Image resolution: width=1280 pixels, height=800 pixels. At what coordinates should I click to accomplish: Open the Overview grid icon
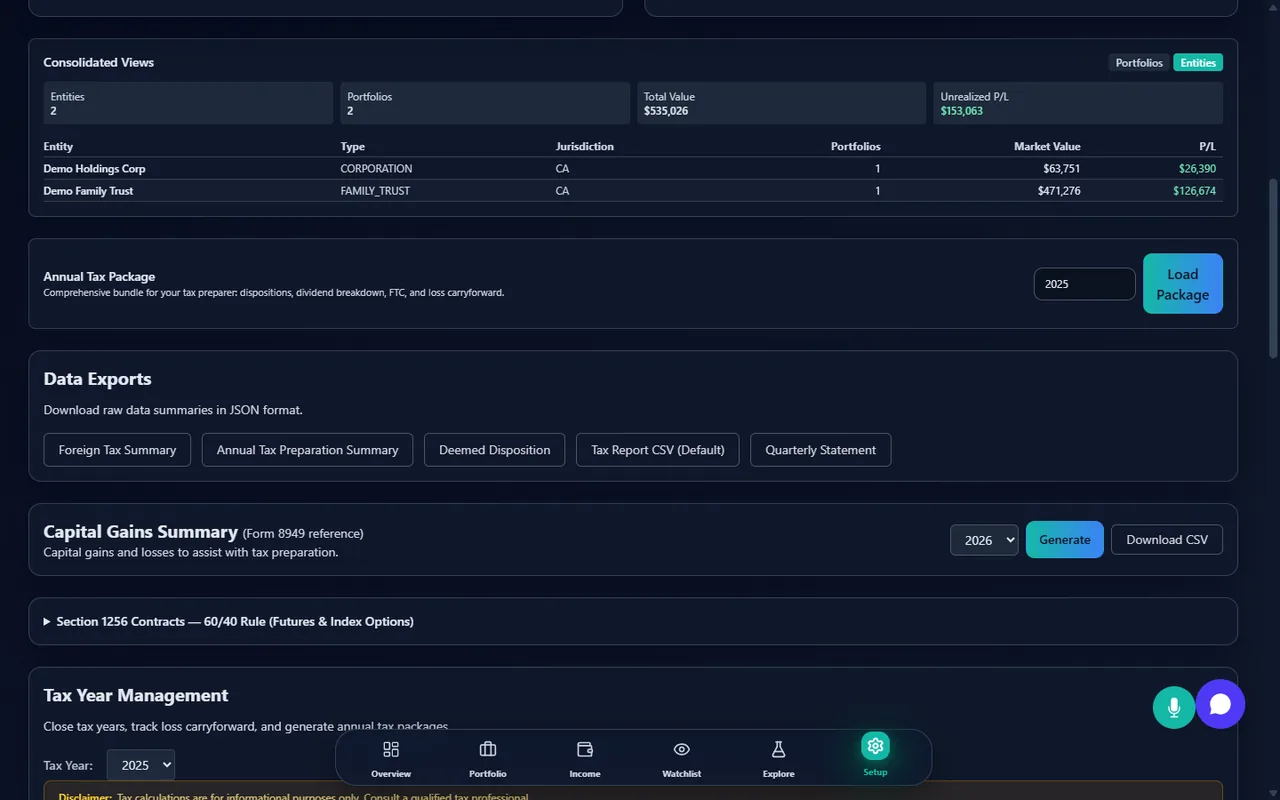click(x=391, y=749)
